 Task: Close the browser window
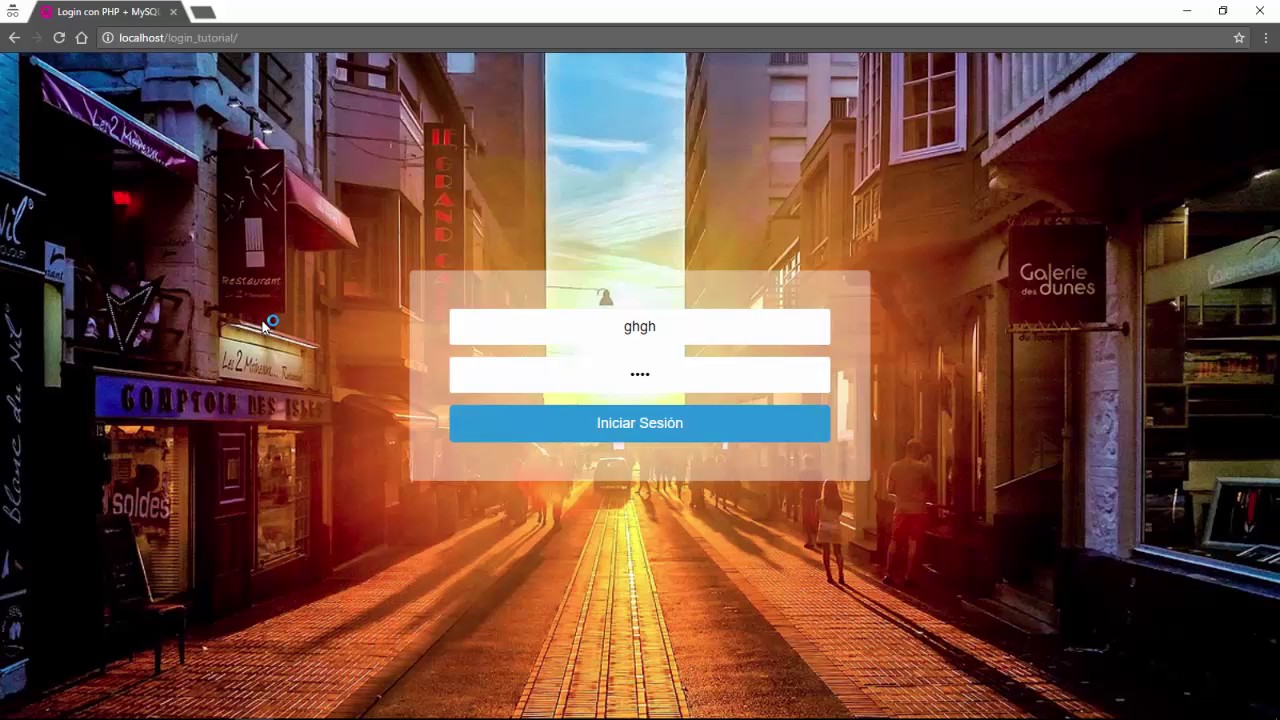(1260, 11)
